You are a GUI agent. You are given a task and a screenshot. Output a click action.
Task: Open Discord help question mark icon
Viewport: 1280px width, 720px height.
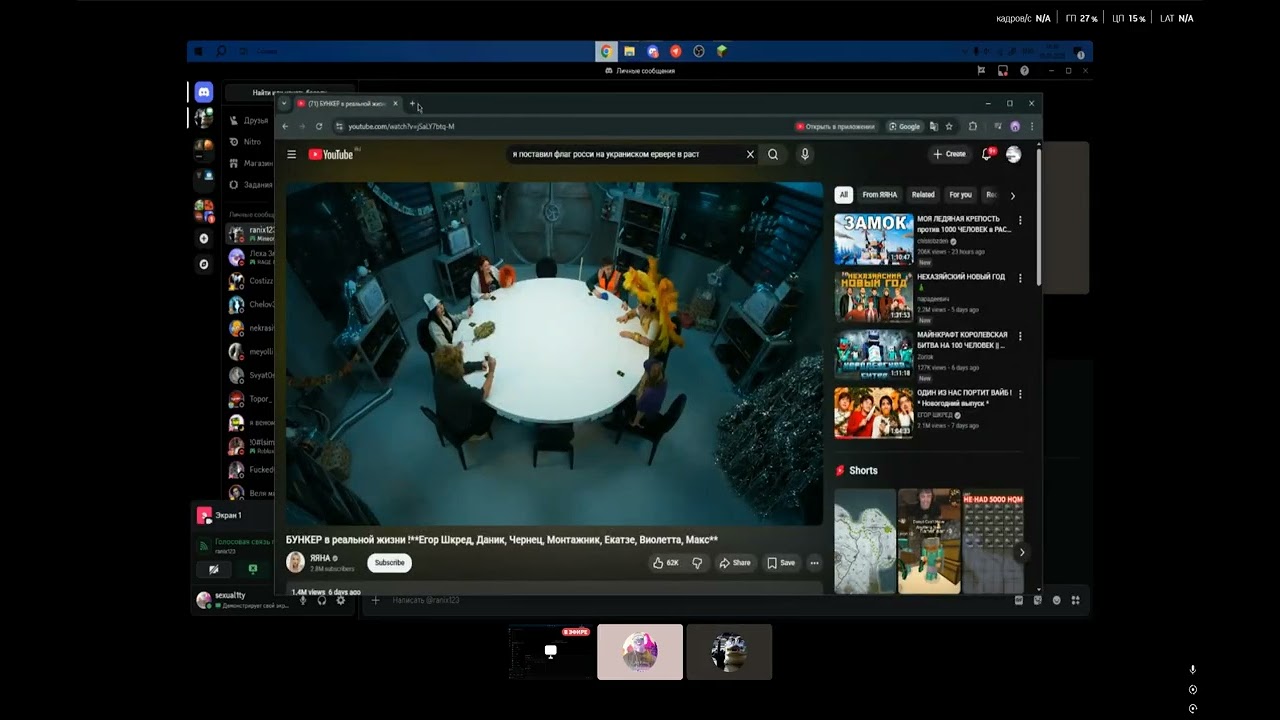1024,71
